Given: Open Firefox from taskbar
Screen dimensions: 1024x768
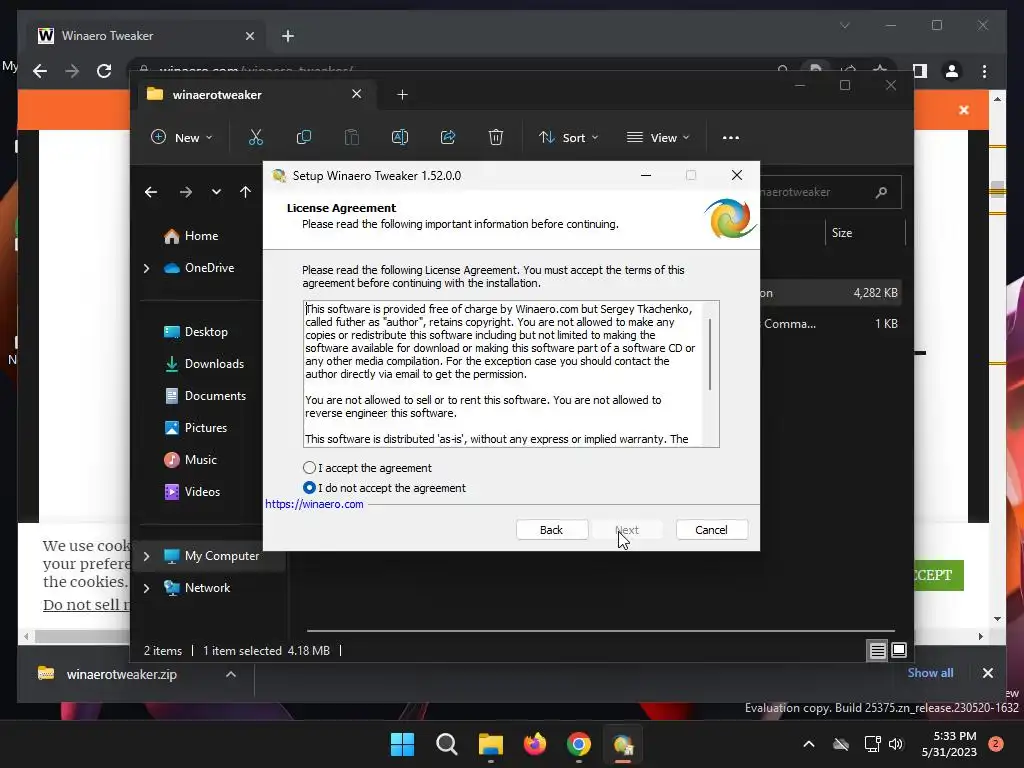Looking at the screenshot, I should 535,744.
